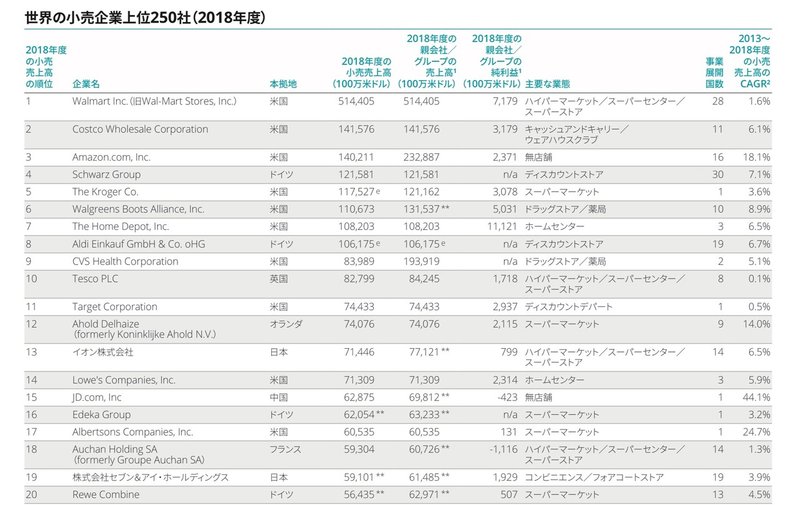Select Walmart Inc. company name

154,101
